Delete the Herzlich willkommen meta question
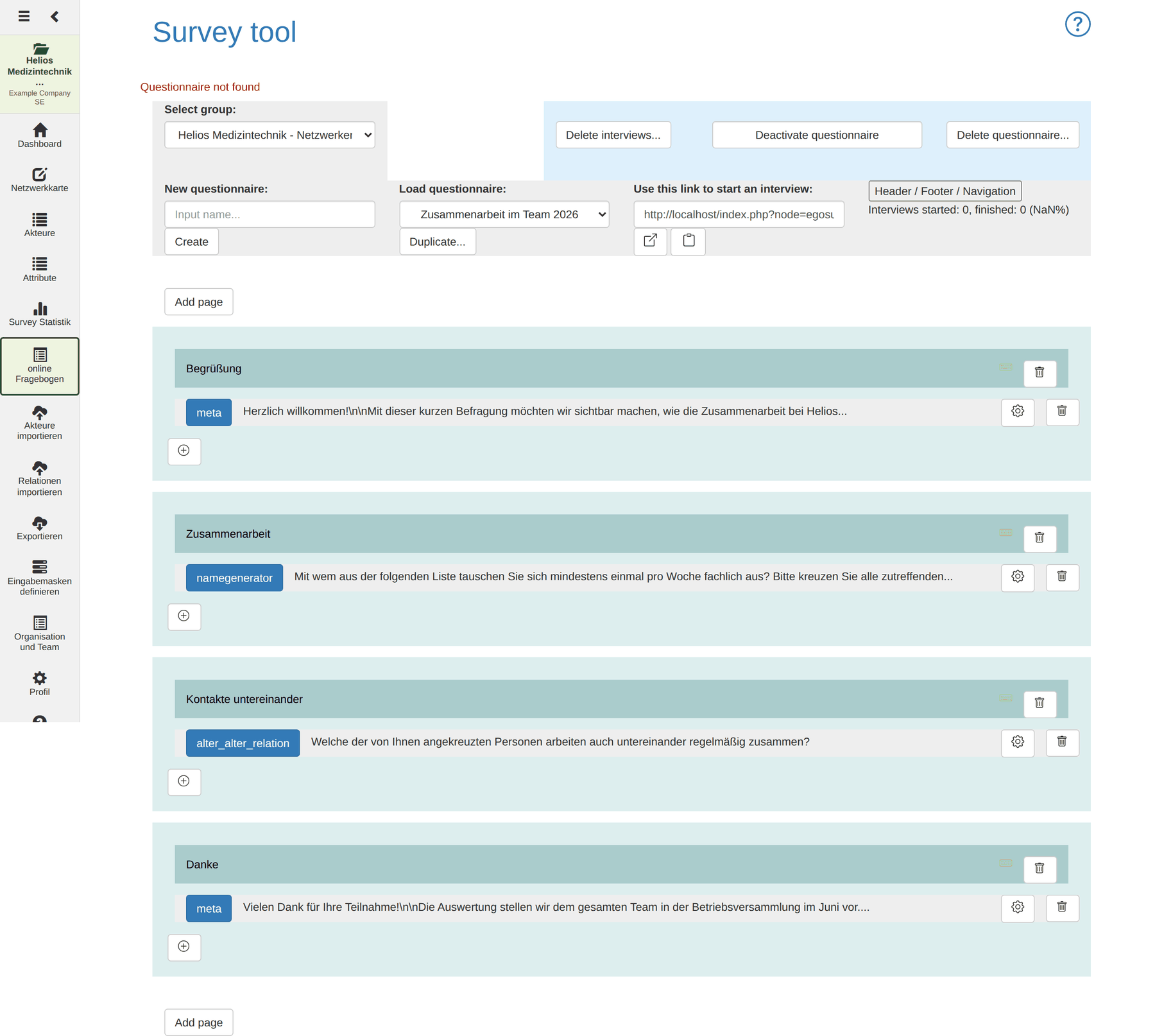1155x1036 pixels. point(1062,411)
